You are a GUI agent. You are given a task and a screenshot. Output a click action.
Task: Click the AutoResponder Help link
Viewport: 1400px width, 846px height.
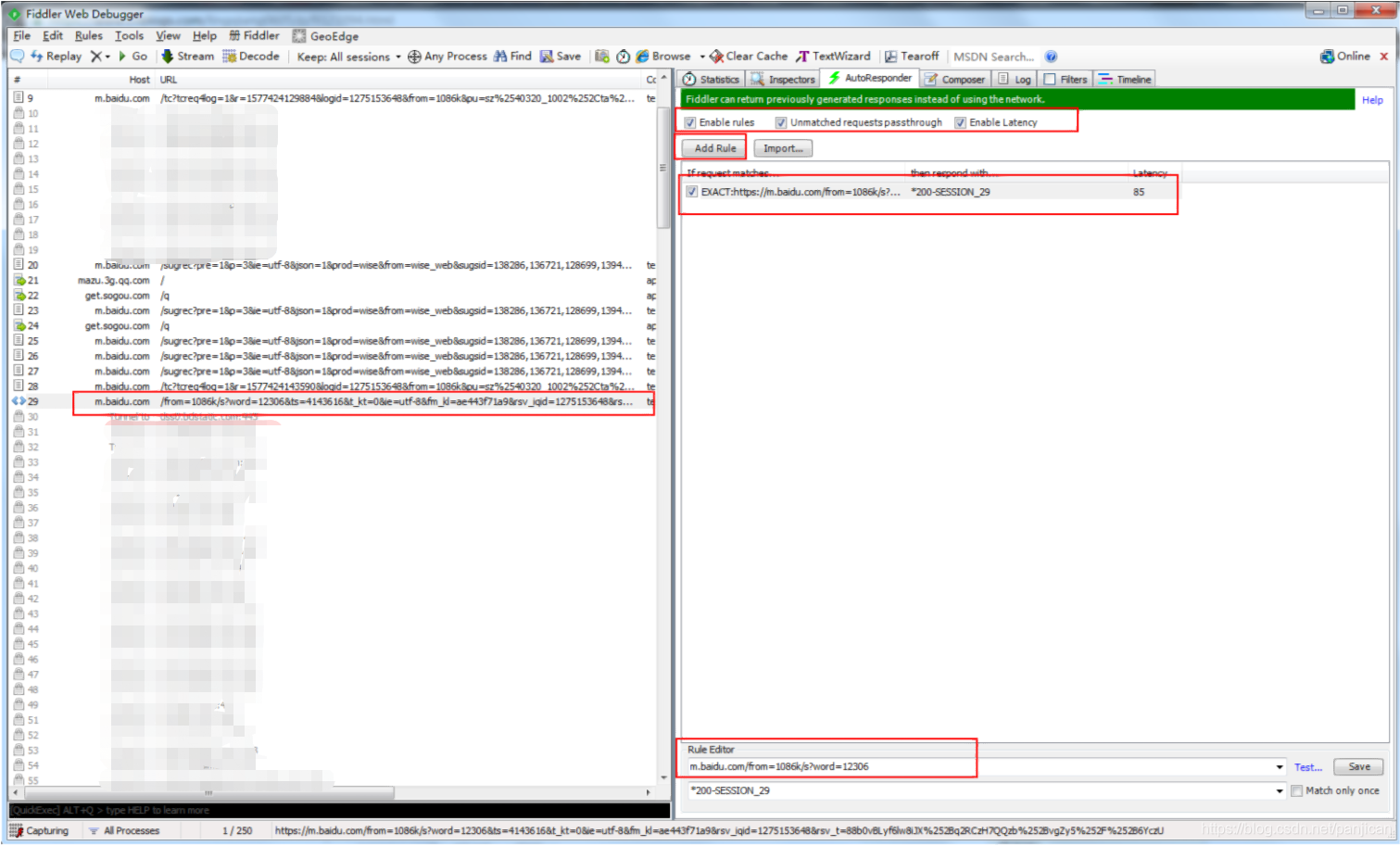pos(1372,100)
